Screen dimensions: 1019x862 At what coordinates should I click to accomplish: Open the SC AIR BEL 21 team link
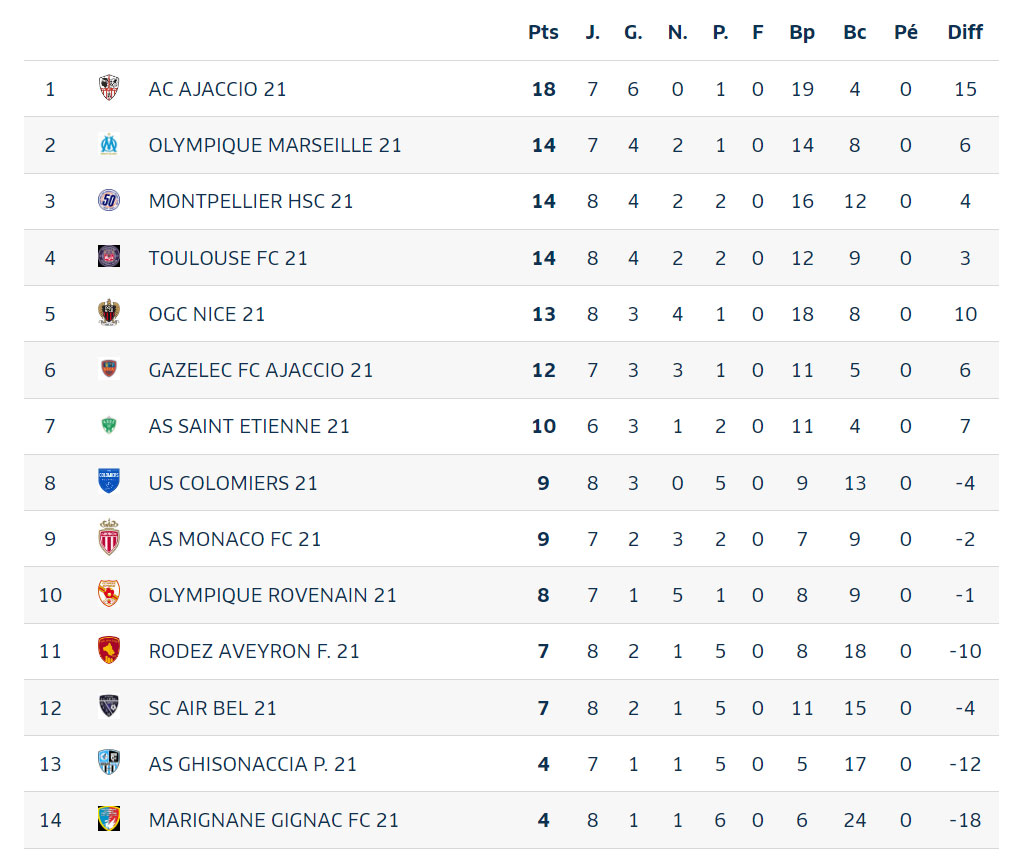point(213,707)
